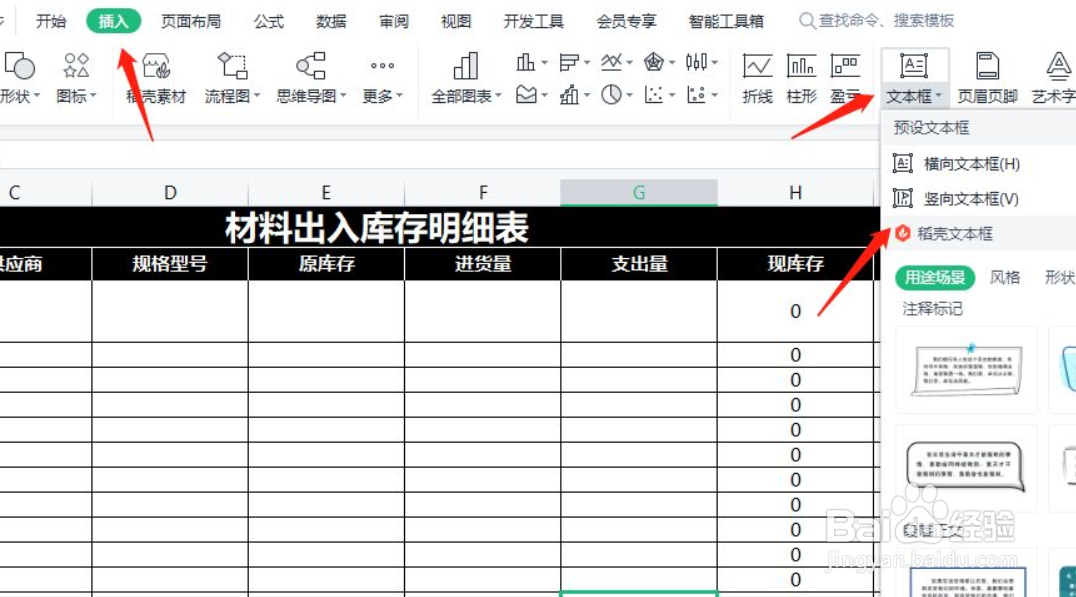This screenshot has width=1076, height=597.
Task: Open the 艺术字 word art tool
Action: (1054, 77)
